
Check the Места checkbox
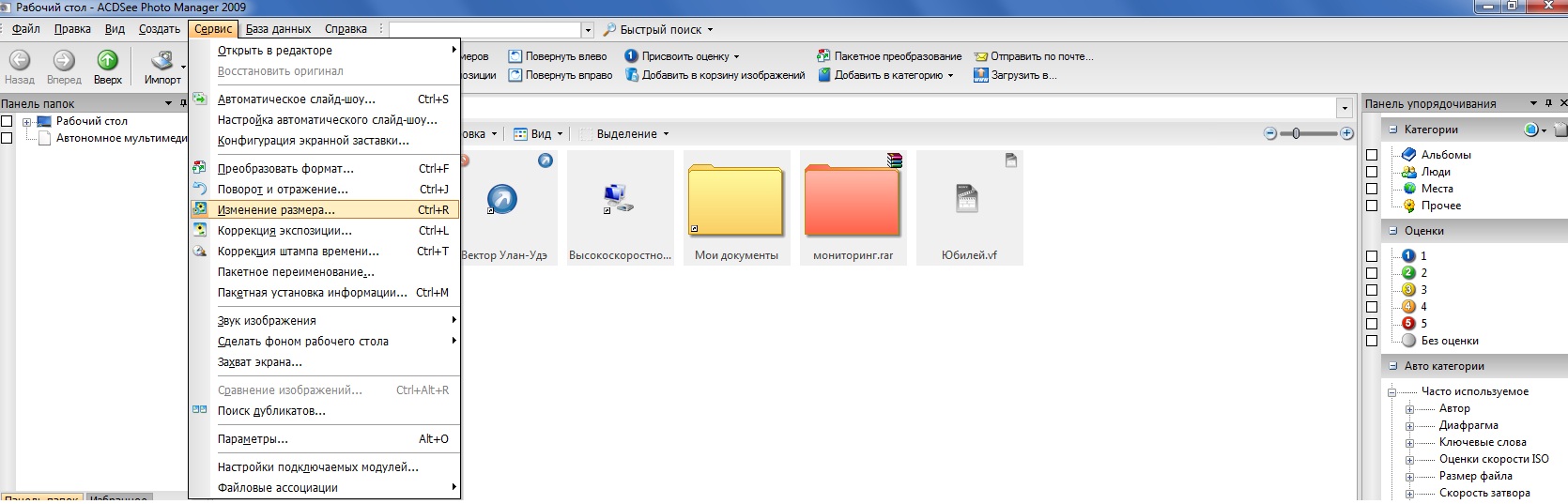pos(1372,189)
